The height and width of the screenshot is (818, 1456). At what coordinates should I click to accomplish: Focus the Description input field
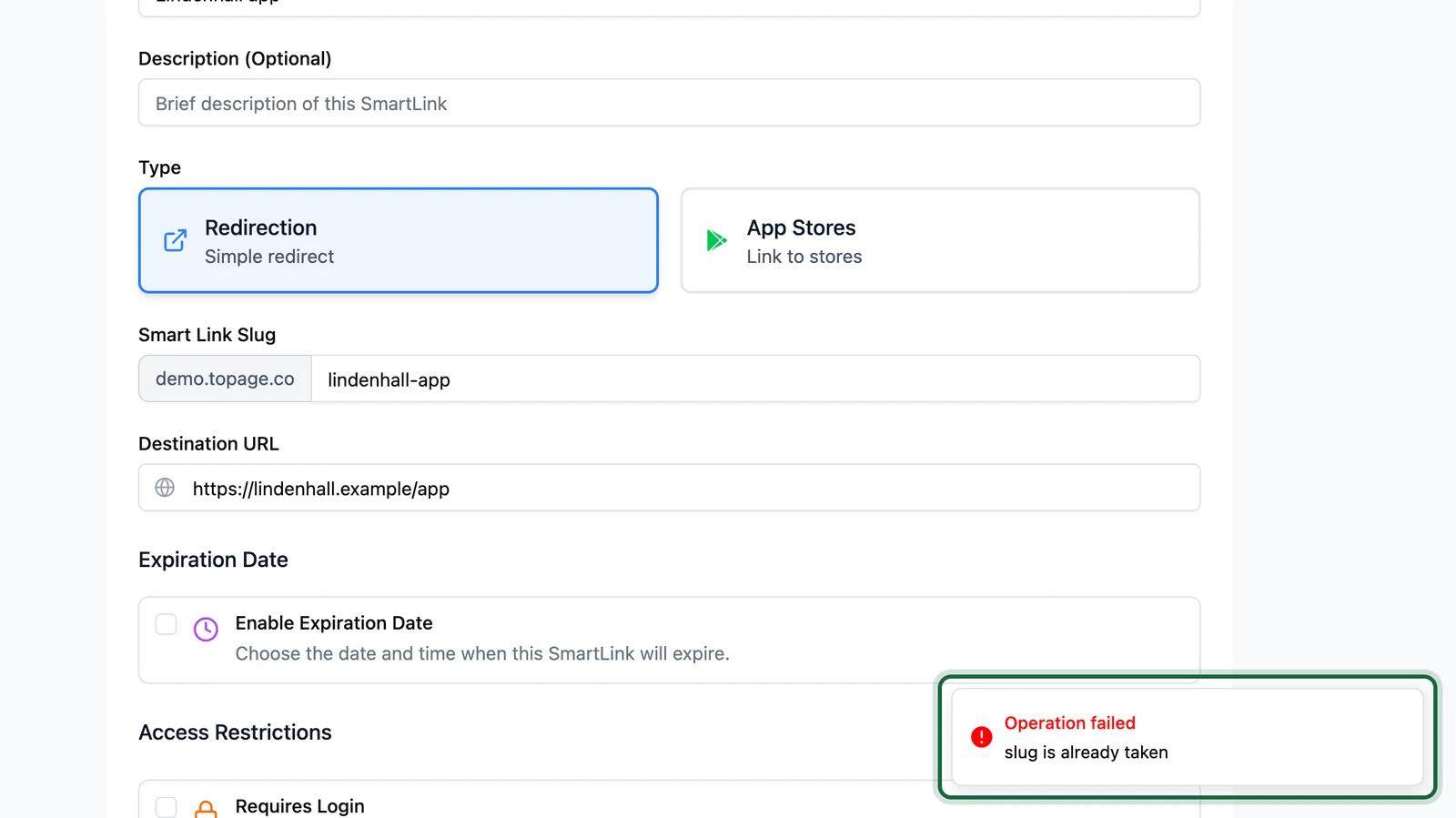(669, 103)
